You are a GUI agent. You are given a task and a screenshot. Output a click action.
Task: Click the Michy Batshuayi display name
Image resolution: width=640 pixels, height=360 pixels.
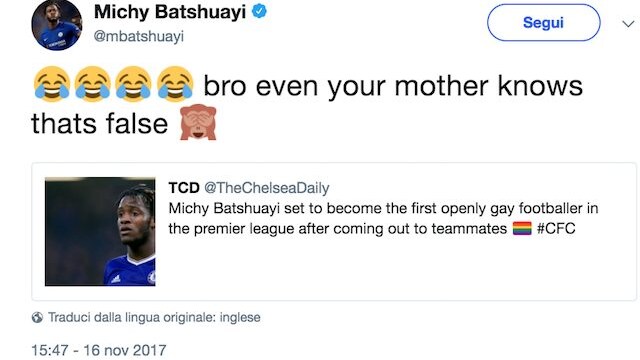point(170,12)
